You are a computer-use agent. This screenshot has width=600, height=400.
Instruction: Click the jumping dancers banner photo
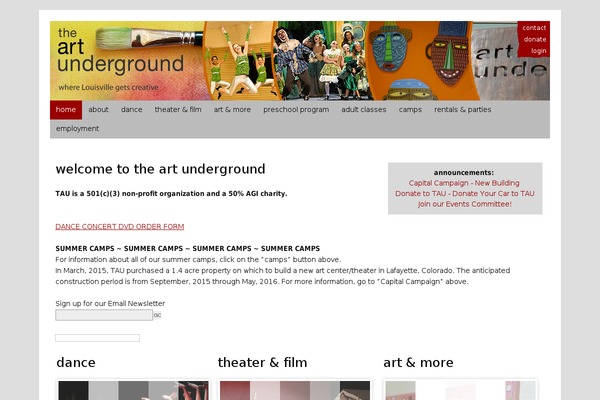tap(239, 60)
